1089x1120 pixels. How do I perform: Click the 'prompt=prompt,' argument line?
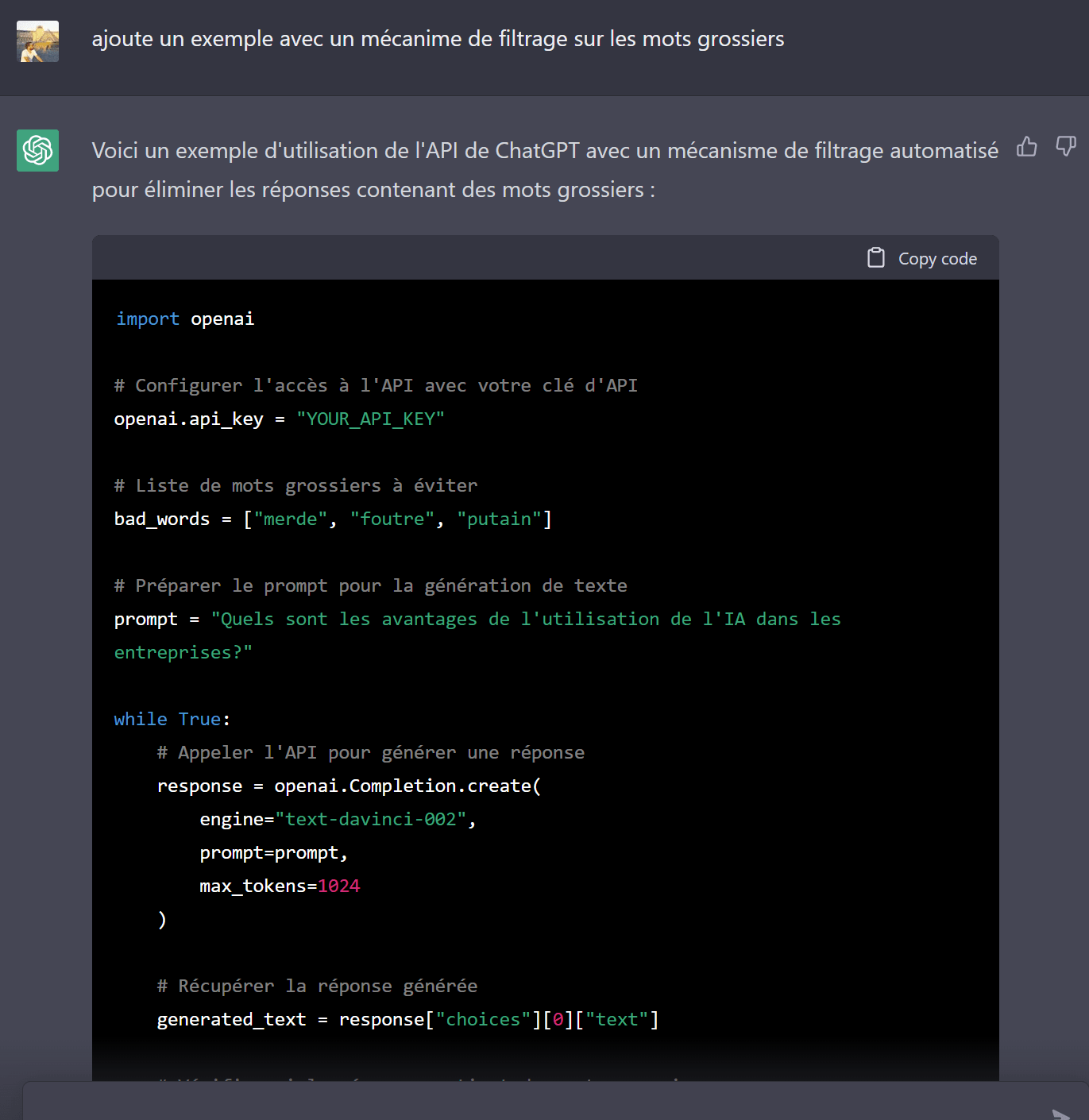coord(274,853)
